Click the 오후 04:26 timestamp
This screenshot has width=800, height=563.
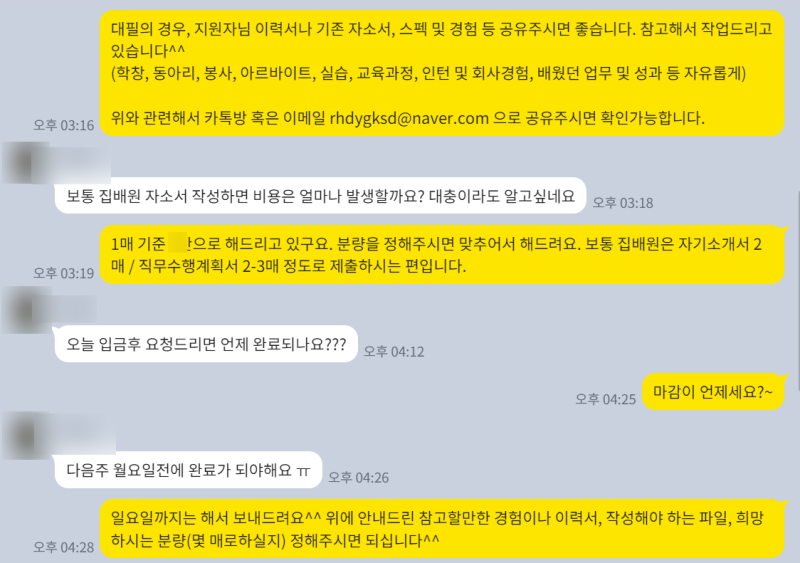pos(358,478)
